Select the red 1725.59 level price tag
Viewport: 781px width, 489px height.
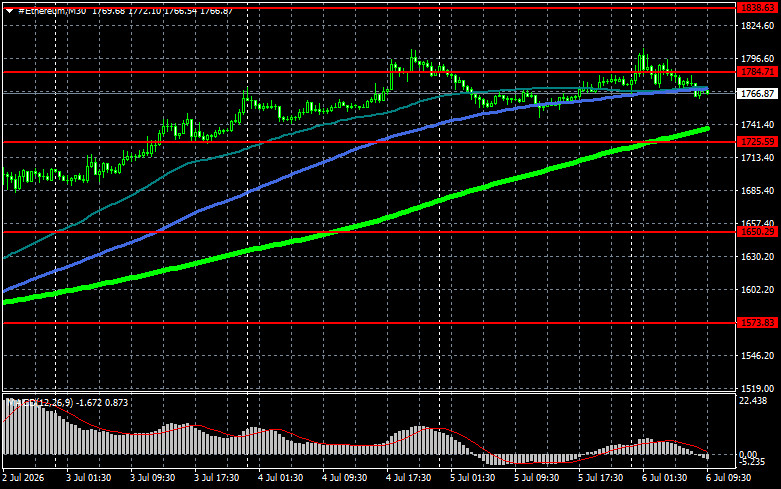click(757, 142)
